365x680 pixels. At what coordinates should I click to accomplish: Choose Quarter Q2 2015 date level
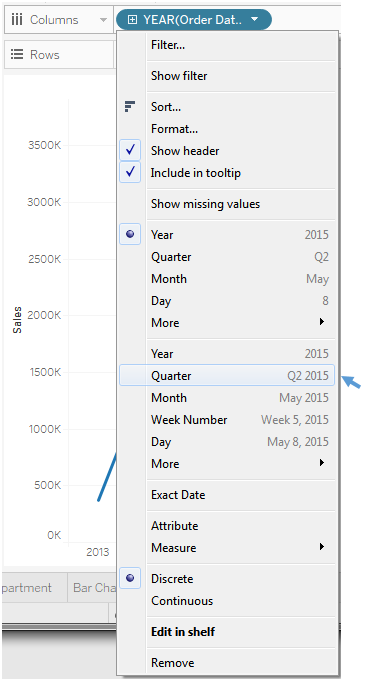pos(227,376)
